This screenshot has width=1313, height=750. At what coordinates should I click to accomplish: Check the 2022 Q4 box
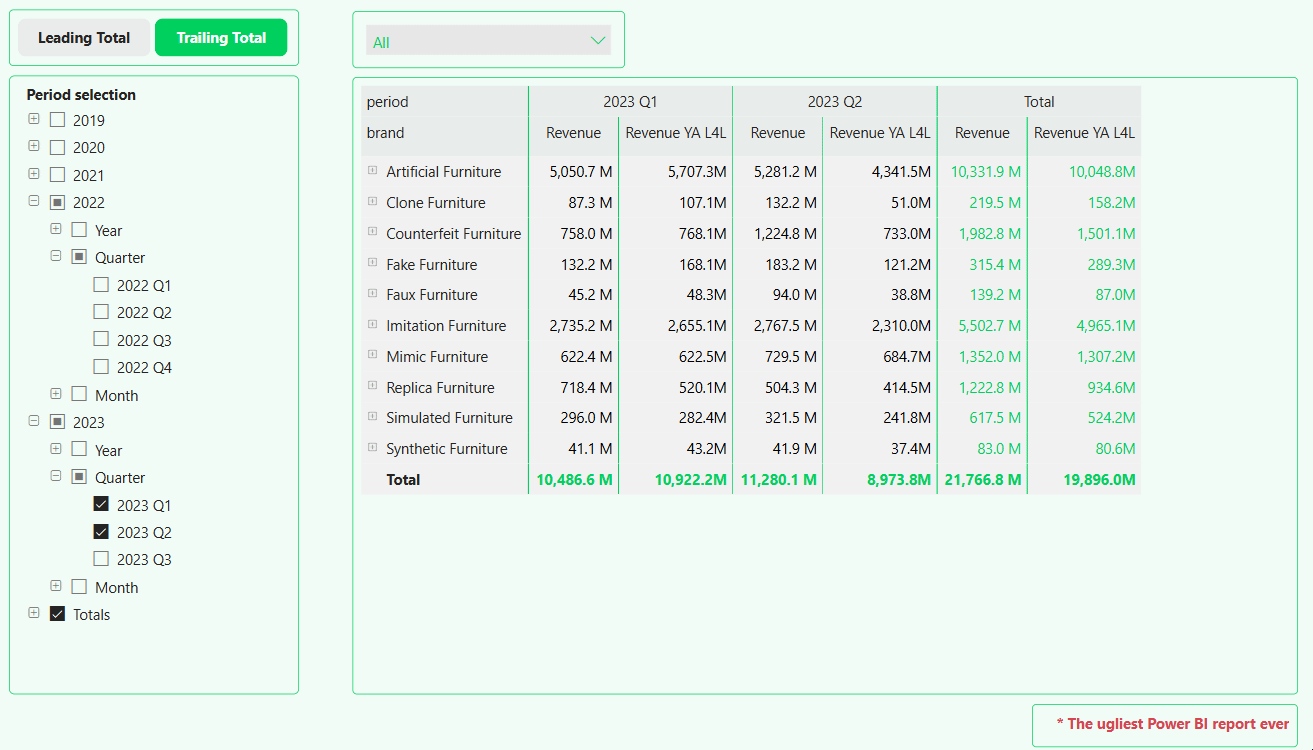[101, 367]
